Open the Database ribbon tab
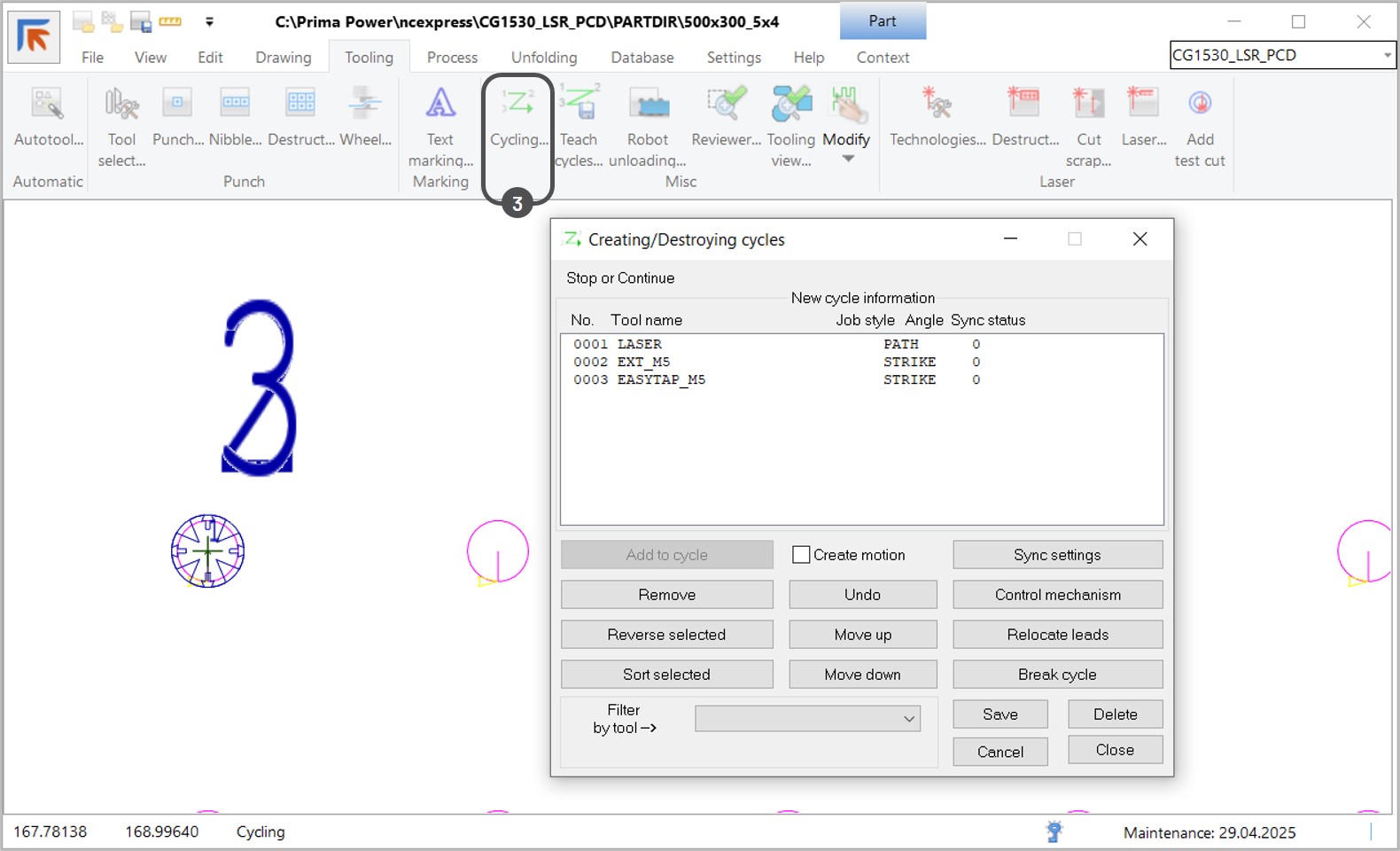 tap(642, 58)
